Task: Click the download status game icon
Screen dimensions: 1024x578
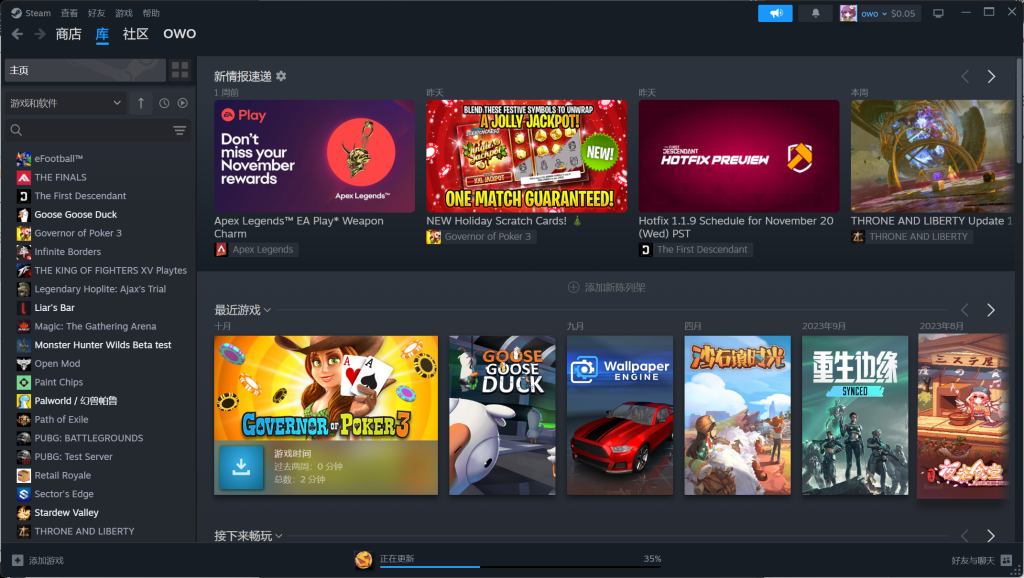Action: (x=364, y=560)
